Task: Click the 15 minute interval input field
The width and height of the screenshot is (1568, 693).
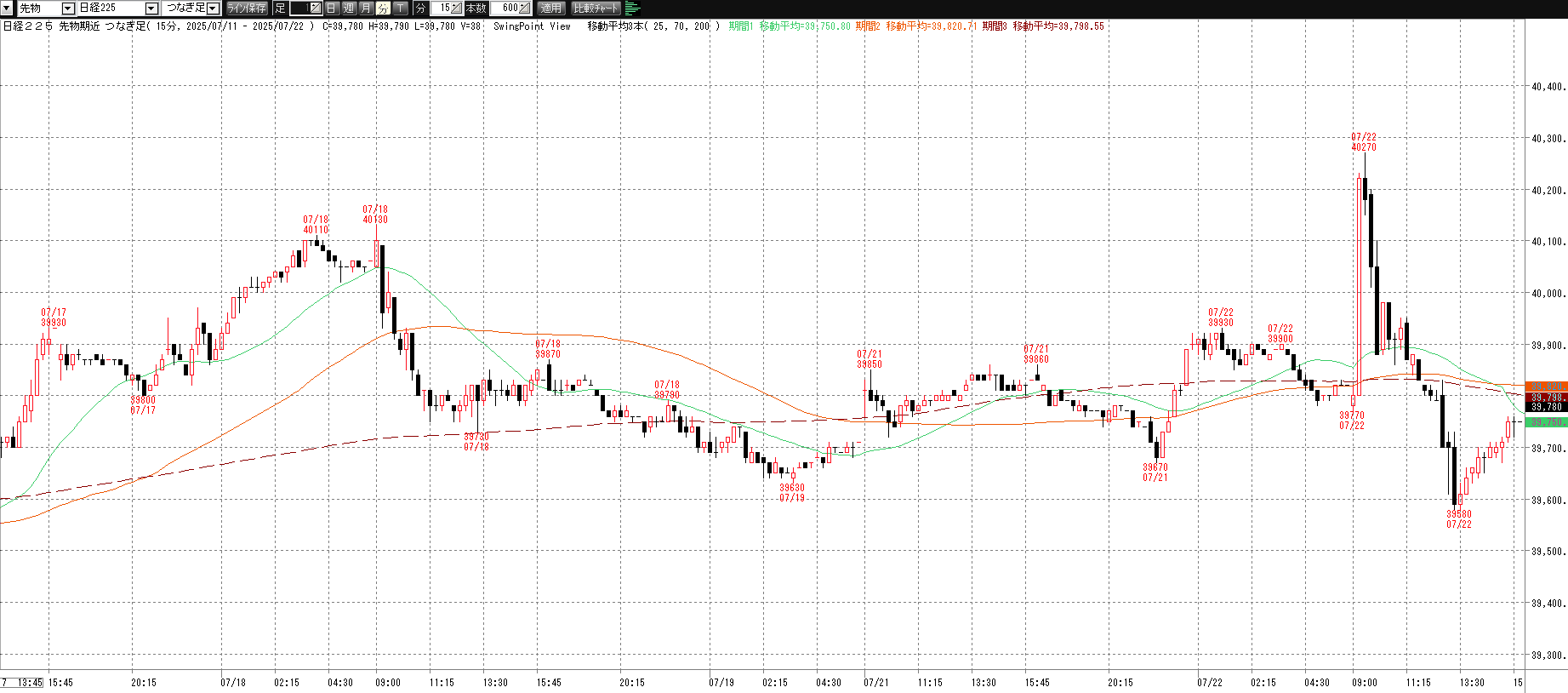Action: [x=442, y=9]
